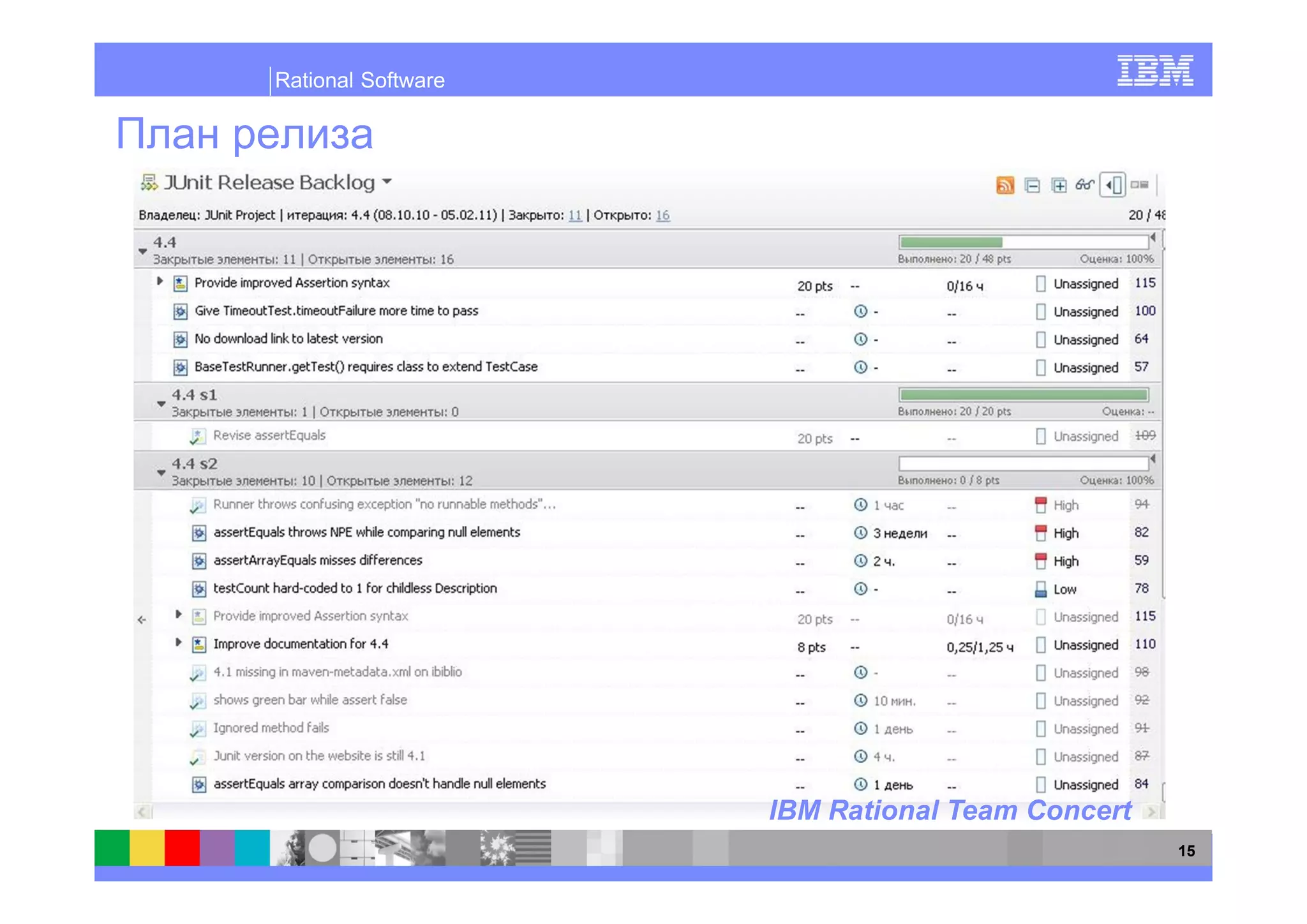The height and width of the screenshot is (924, 1307).
Task: Click the 4.4 progress bar
Action: (1024, 242)
